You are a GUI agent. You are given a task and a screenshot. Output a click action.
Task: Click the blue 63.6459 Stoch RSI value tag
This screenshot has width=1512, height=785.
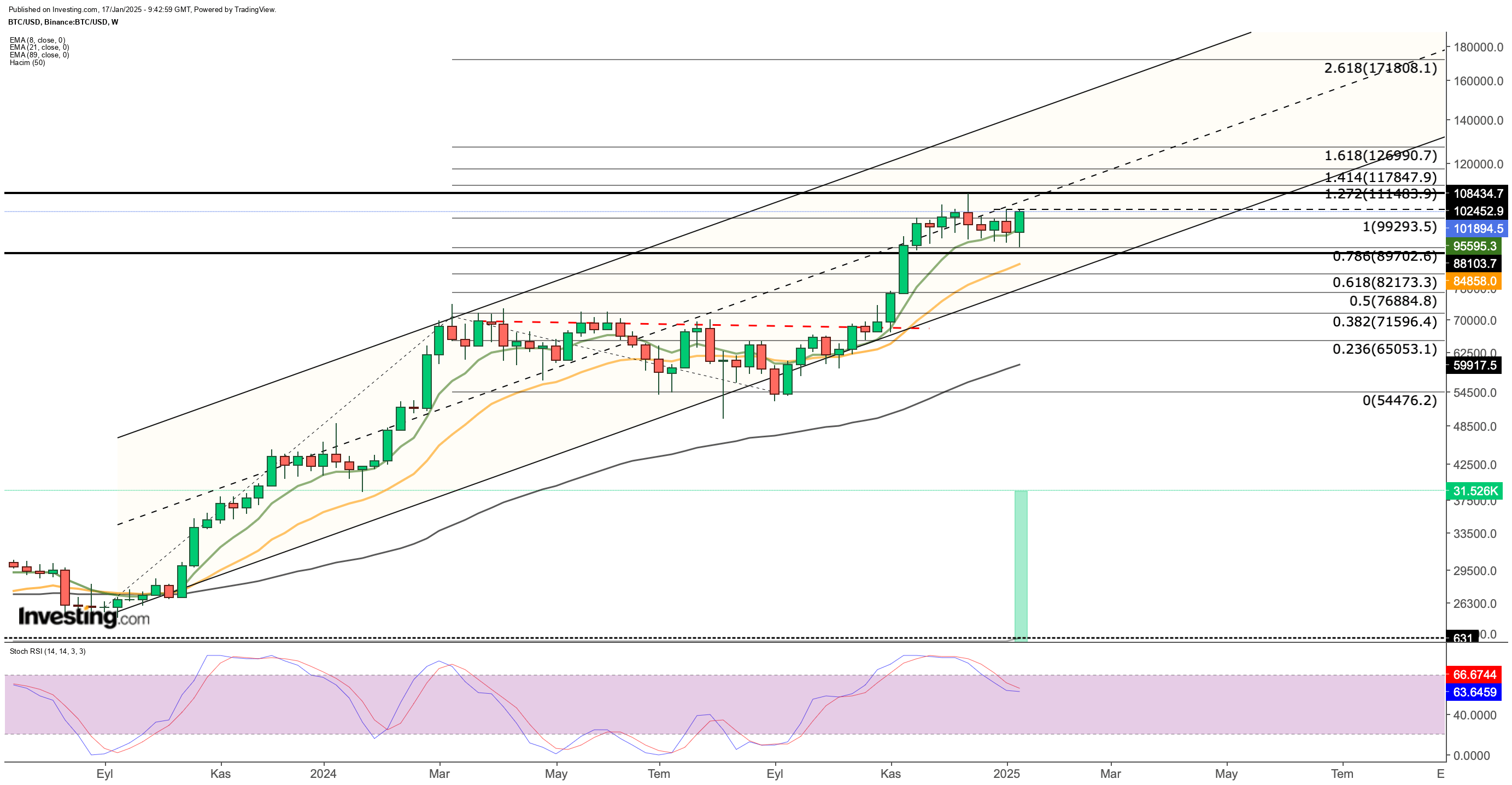pyautogui.click(x=1474, y=692)
